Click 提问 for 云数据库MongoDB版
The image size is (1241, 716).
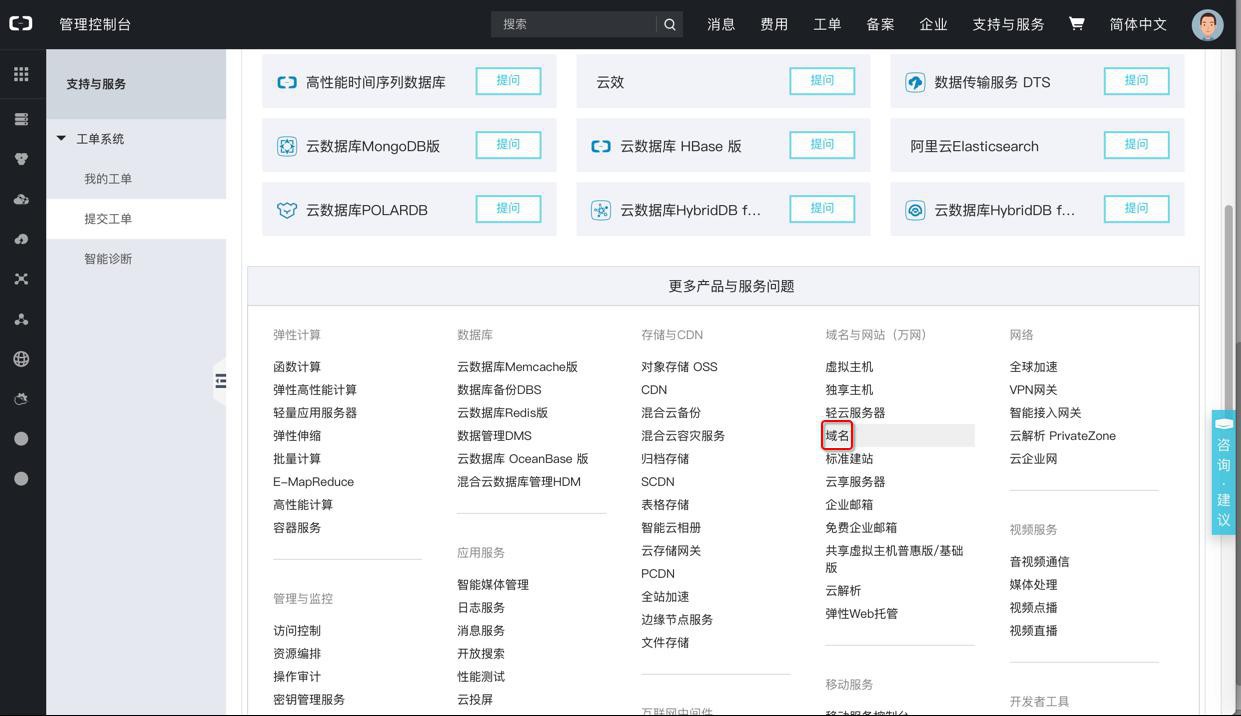point(508,145)
